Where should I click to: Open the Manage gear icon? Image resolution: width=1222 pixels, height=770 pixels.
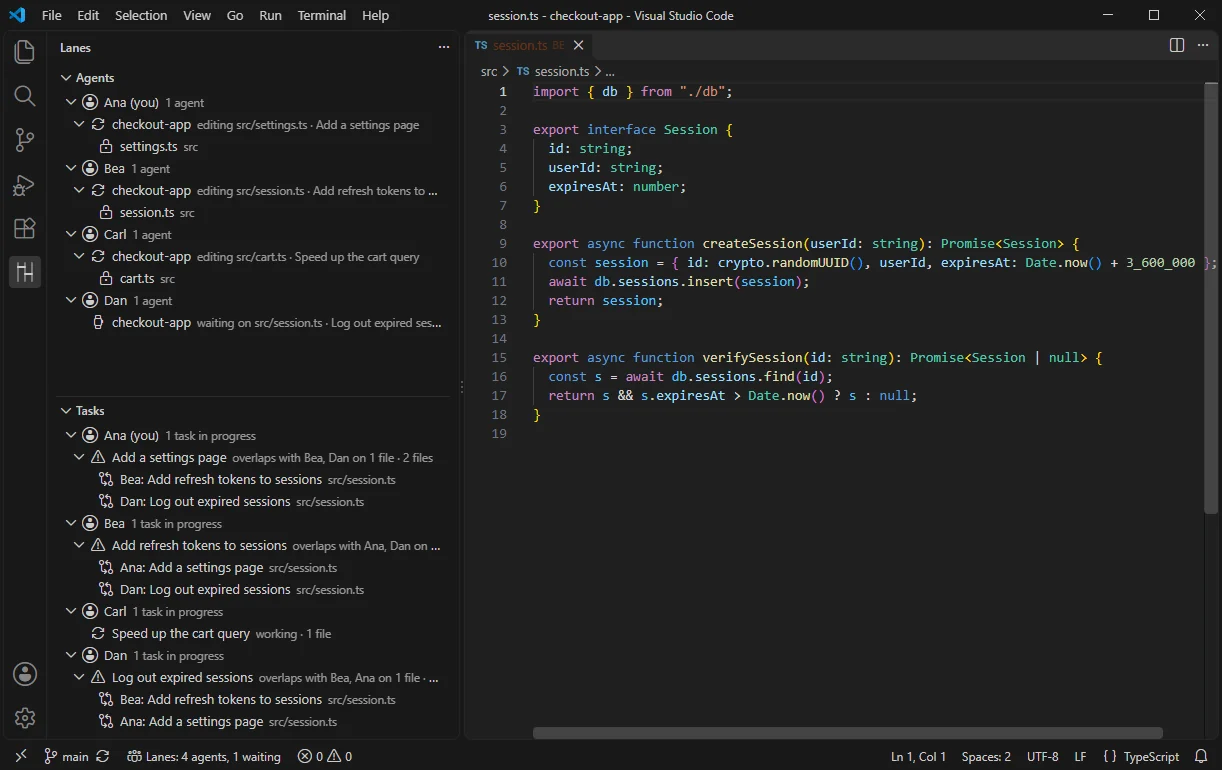(x=25, y=718)
